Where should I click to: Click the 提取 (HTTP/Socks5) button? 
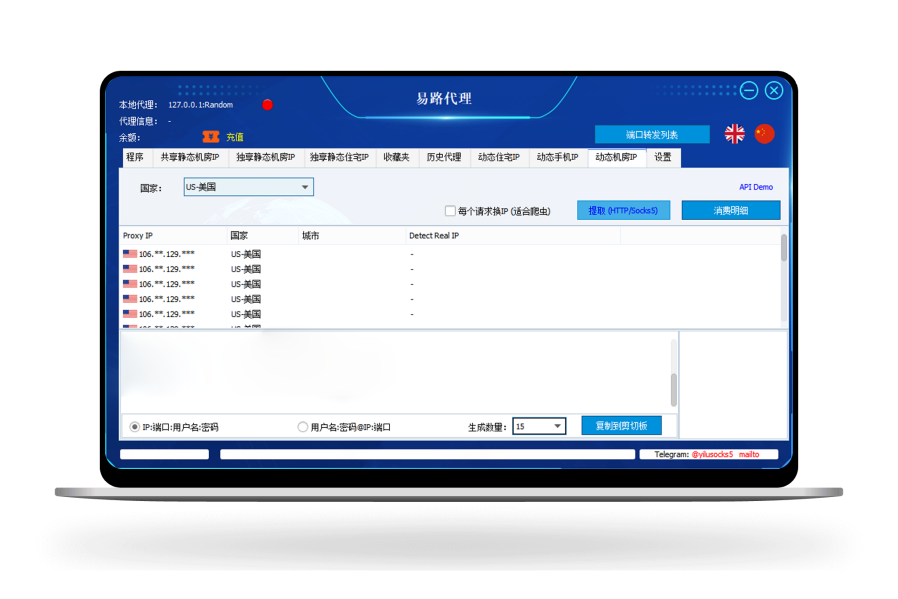pos(623,210)
